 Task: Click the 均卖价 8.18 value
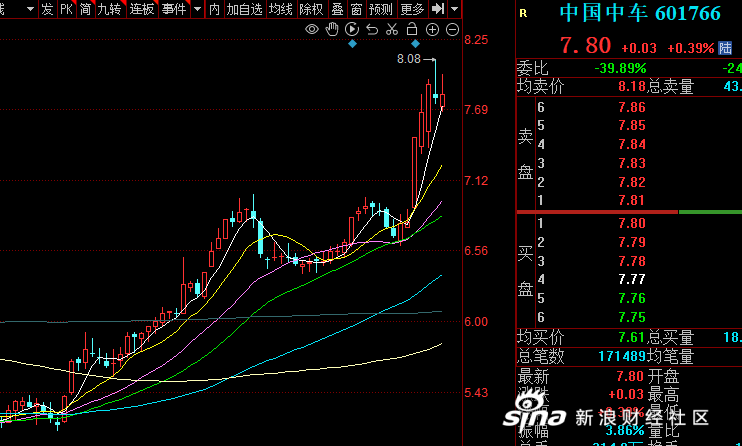(x=632, y=87)
